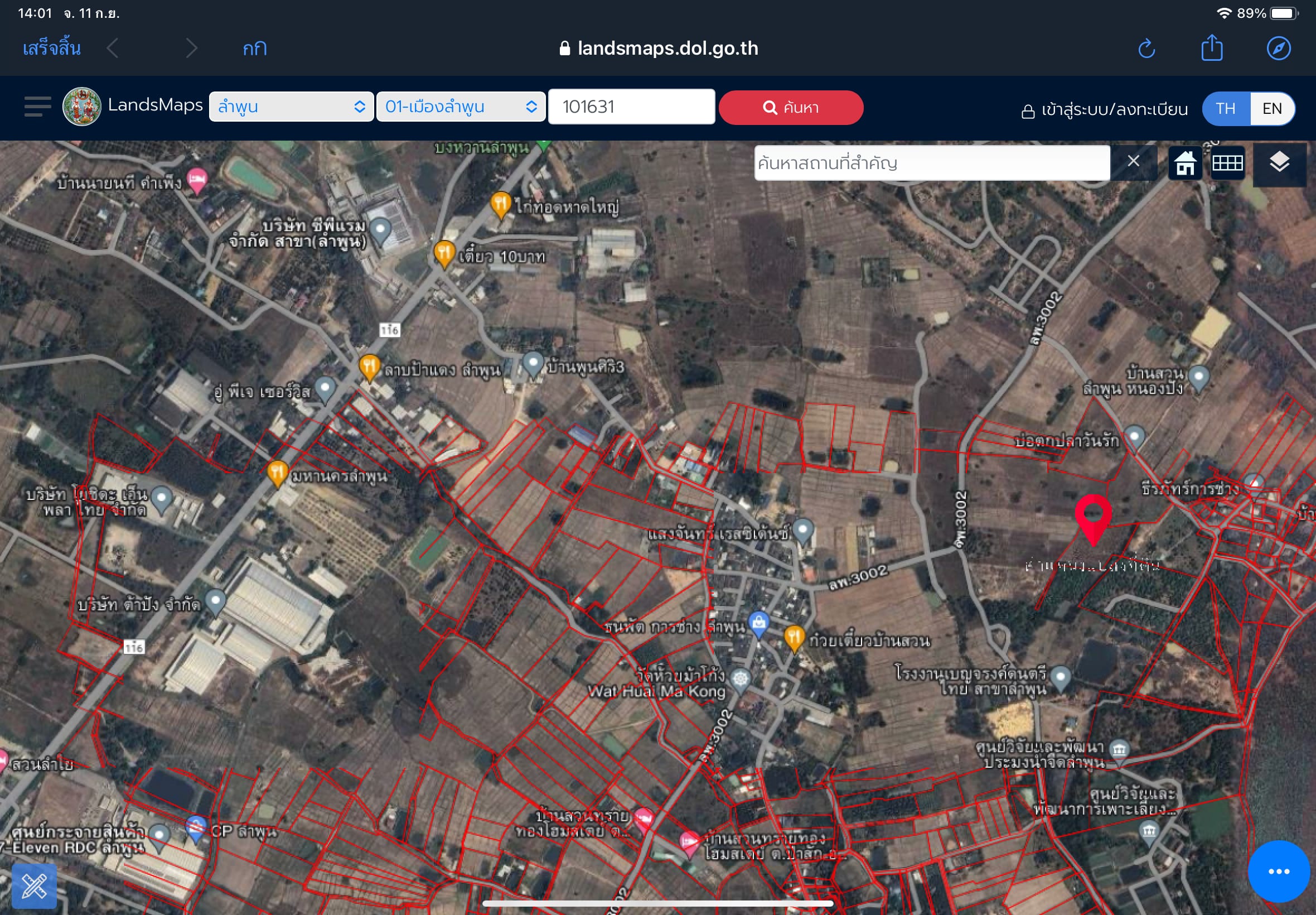Open the province dropdown showing ลำพูน
The image size is (1316, 915).
[291, 107]
